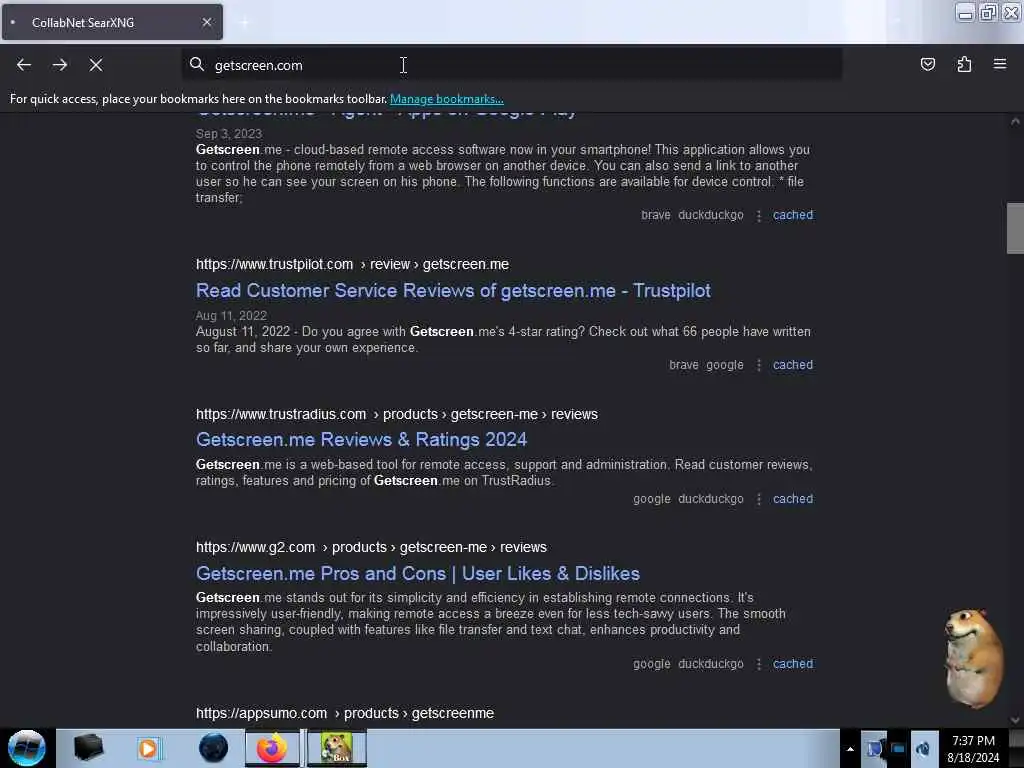Click the https://www.trustpilot.com URL text

[274, 264]
